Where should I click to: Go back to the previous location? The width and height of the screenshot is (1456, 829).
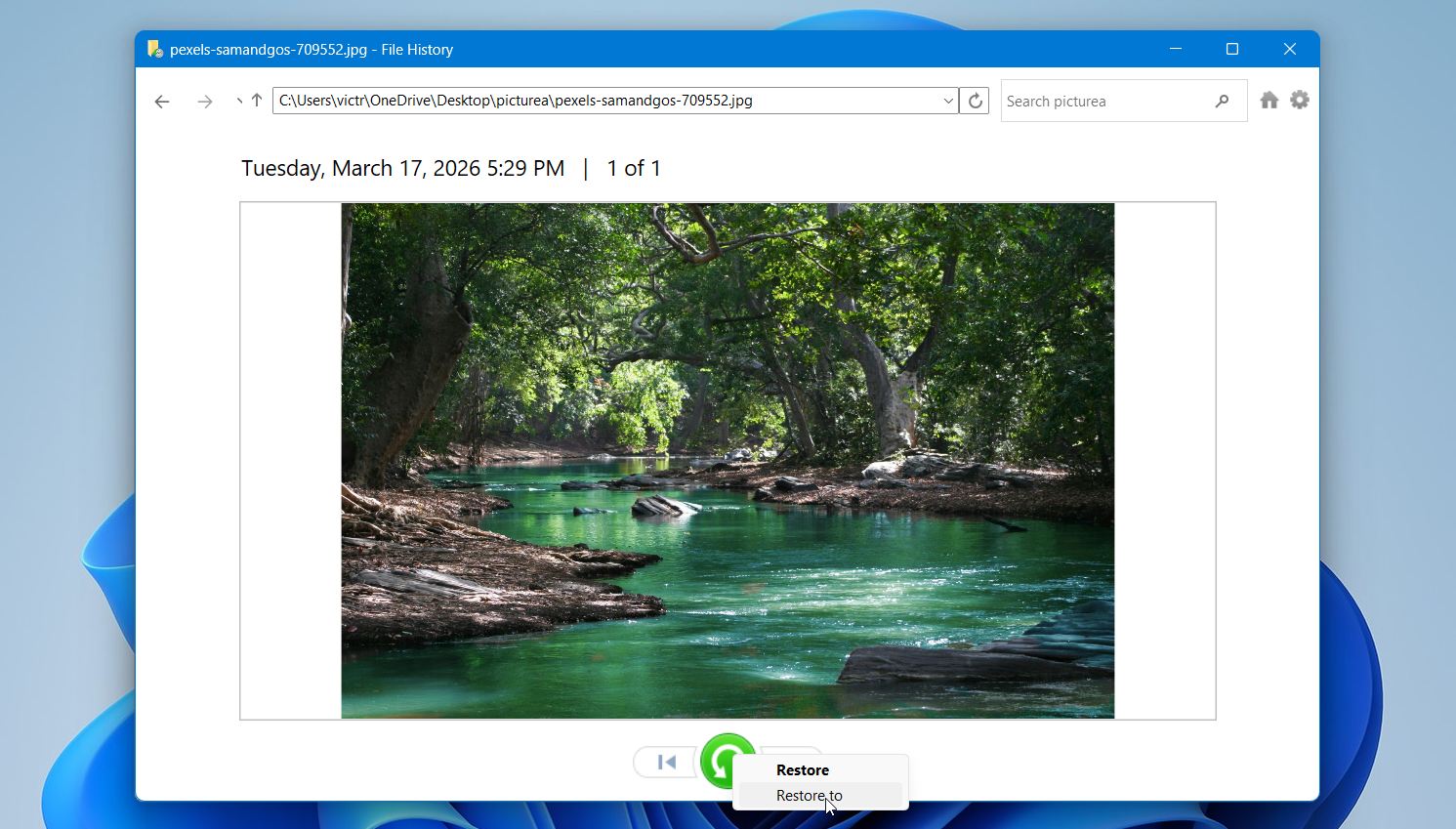click(x=161, y=101)
